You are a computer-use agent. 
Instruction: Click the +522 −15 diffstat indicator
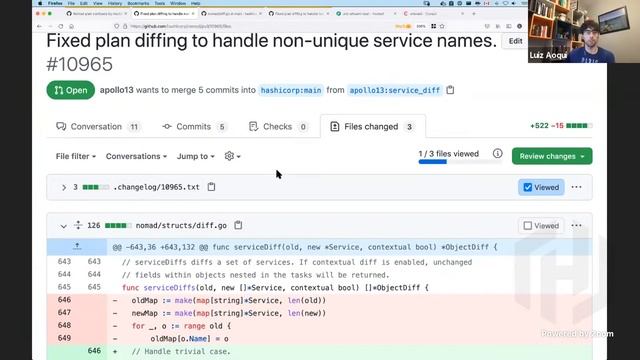click(561, 126)
